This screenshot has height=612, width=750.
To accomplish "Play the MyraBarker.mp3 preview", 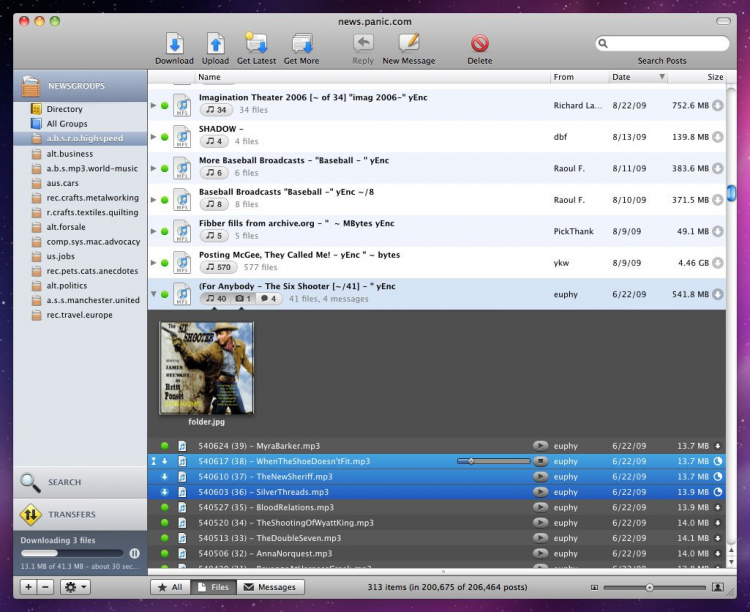I will point(540,445).
